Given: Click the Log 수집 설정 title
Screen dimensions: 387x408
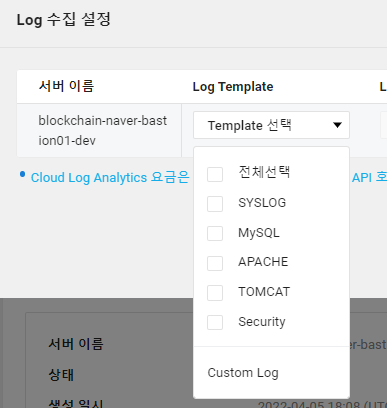Looking at the screenshot, I should click(64, 19).
